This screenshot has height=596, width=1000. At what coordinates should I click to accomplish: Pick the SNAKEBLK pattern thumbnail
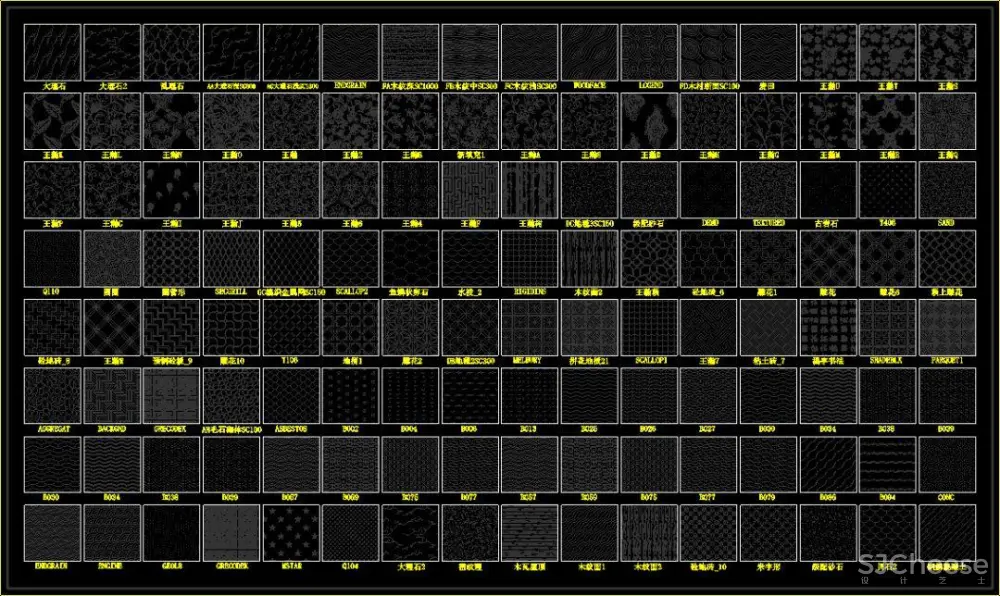[x=887, y=328]
